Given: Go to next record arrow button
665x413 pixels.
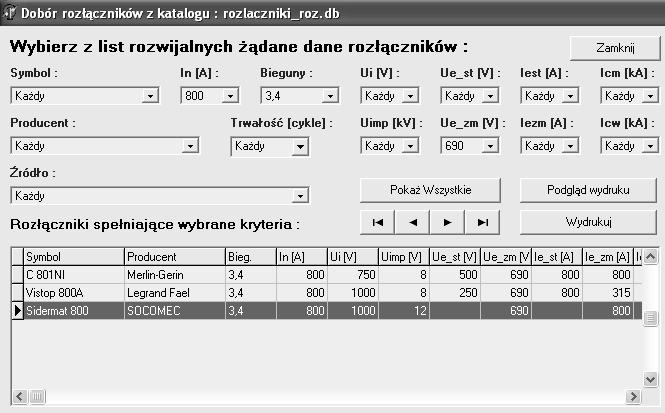Looking at the screenshot, I should click(x=447, y=222).
